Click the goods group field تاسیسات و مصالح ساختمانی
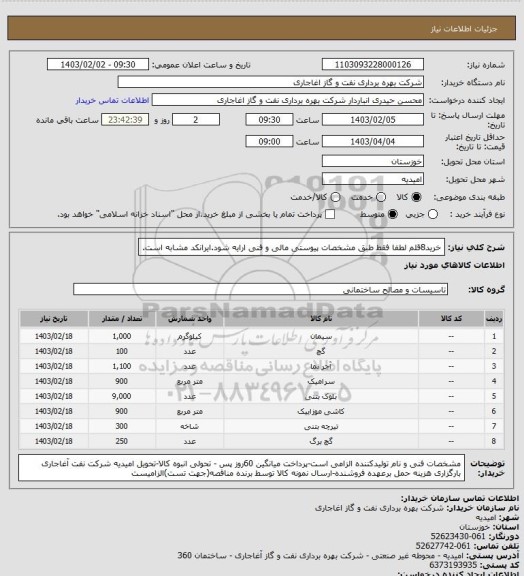524x576 pixels. (260, 289)
